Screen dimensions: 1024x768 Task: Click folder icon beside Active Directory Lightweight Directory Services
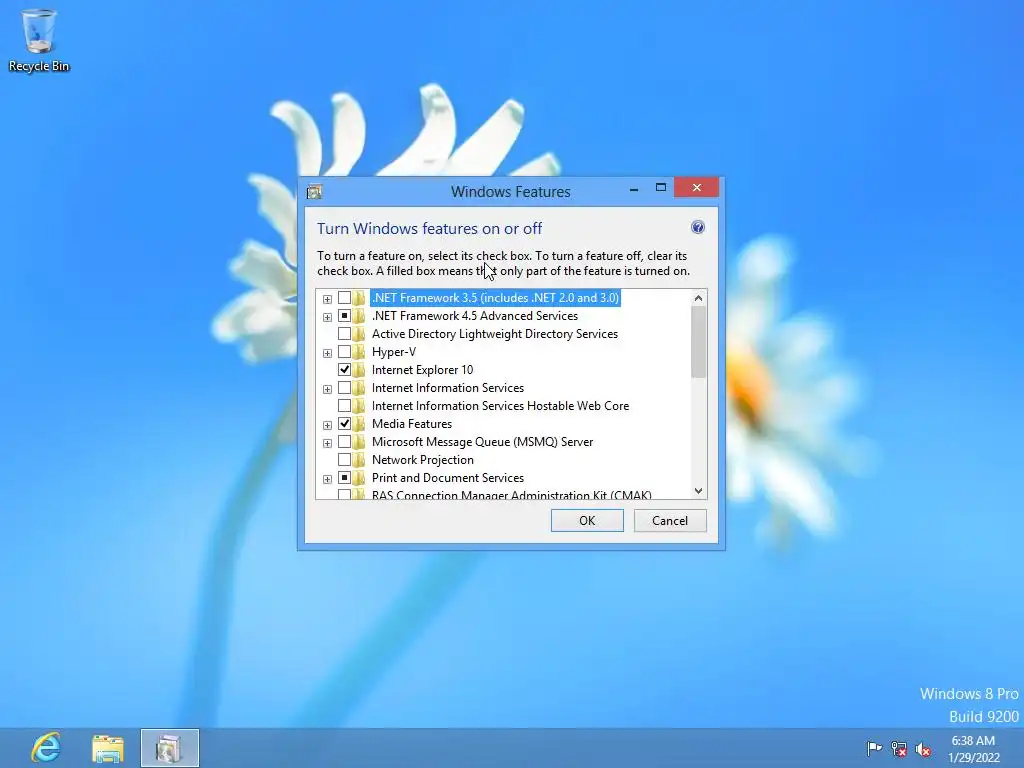click(x=359, y=334)
